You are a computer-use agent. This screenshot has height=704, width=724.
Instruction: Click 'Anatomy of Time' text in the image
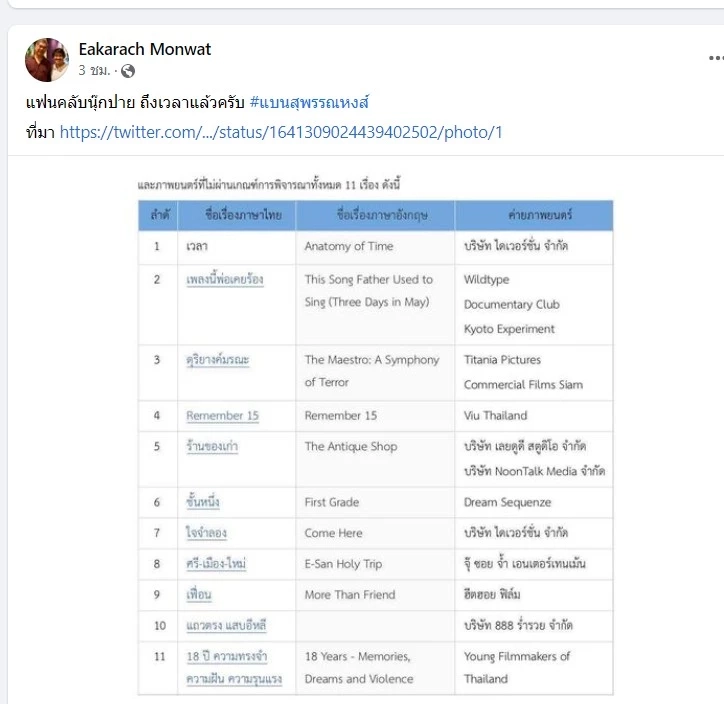click(x=349, y=246)
